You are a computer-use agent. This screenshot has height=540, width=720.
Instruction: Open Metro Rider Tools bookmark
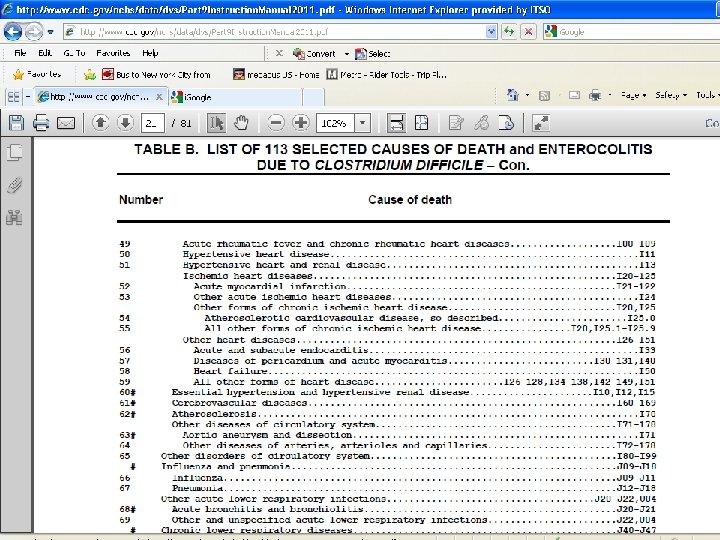pyautogui.click(x=386, y=74)
